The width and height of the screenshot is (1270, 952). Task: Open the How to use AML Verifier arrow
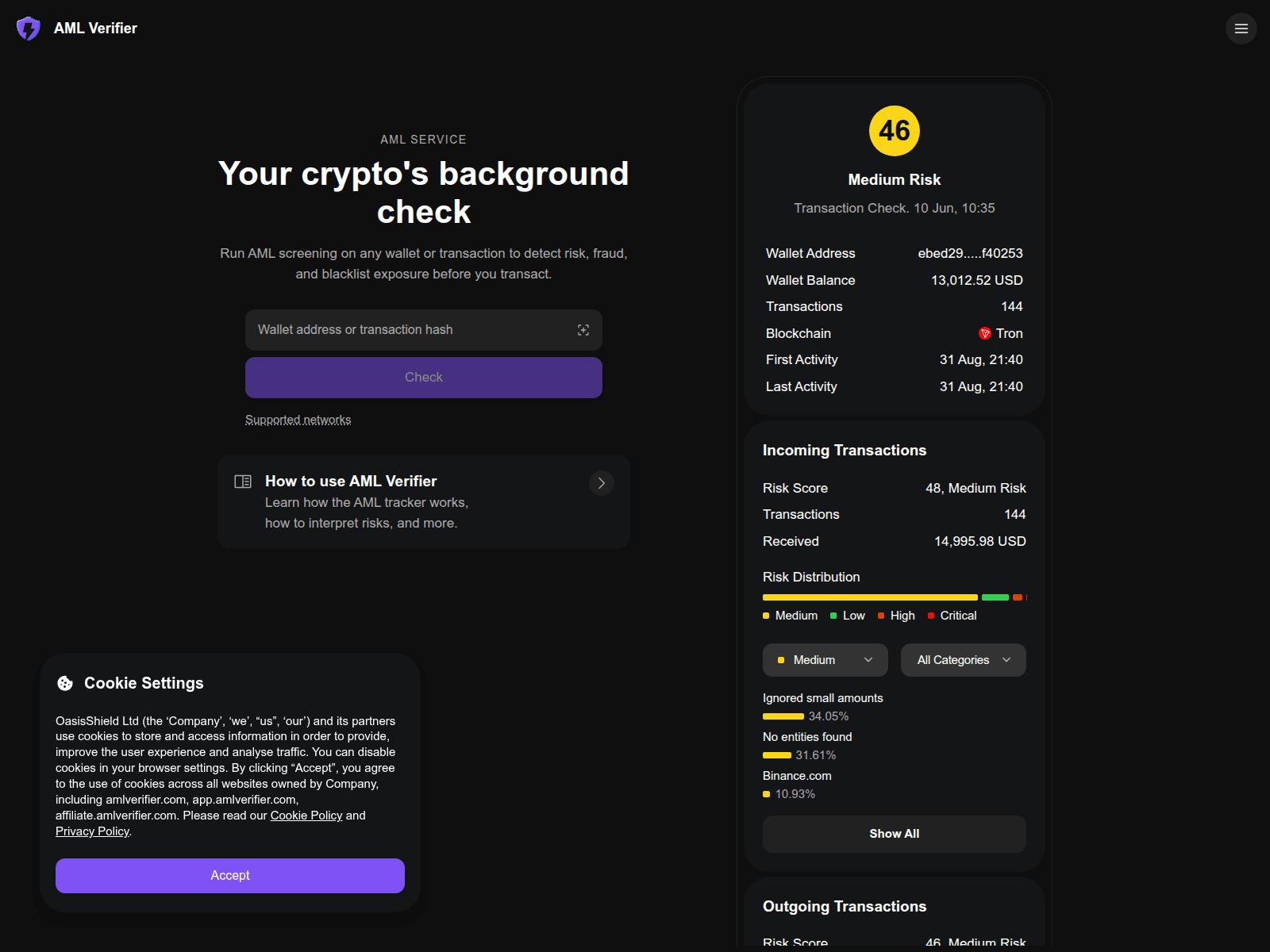tap(601, 483)
